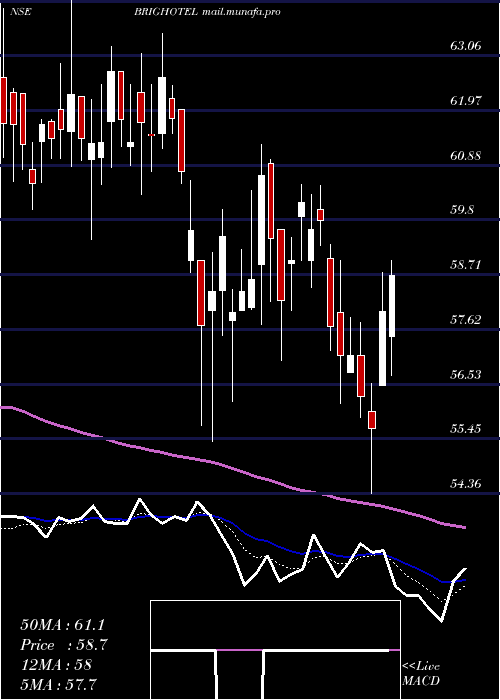
Task: Click the 5MA : 57.7 readout
Action: 59,684
